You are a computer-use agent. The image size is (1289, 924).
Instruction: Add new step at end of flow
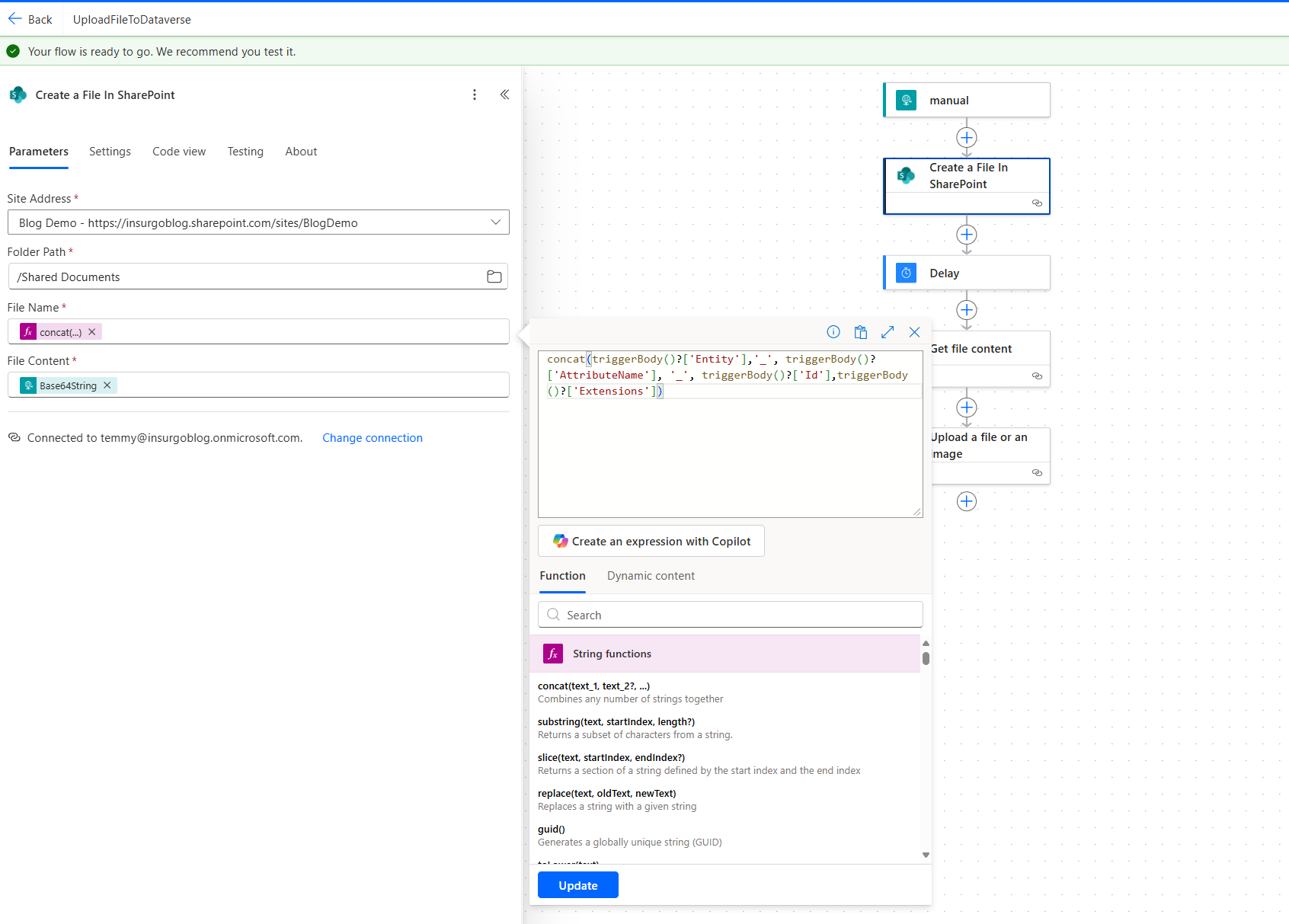coord(967,501)
